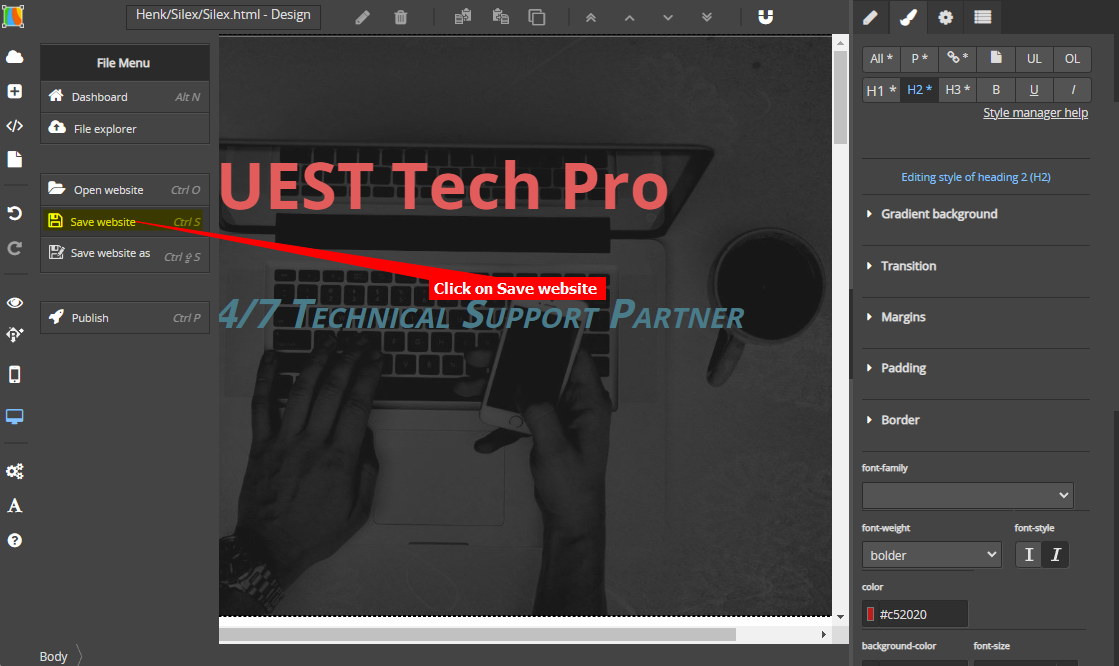Click the duplicate element toolbar icon
This screenshot has width=1119, height=666.
tap(537, 17)
